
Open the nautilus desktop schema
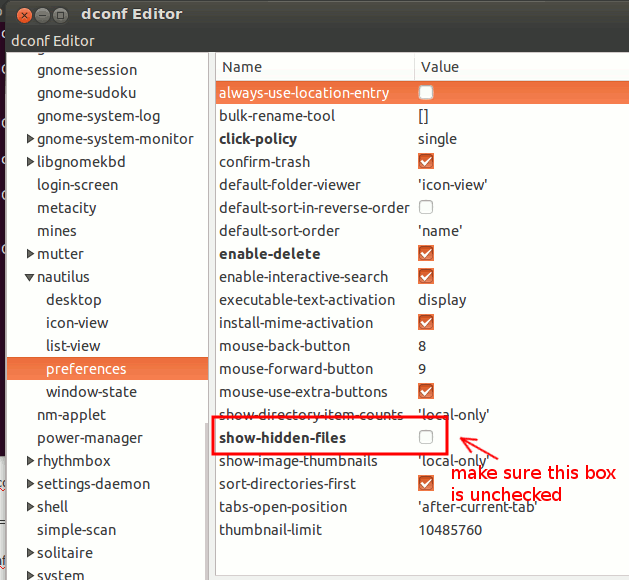[74, 300]
